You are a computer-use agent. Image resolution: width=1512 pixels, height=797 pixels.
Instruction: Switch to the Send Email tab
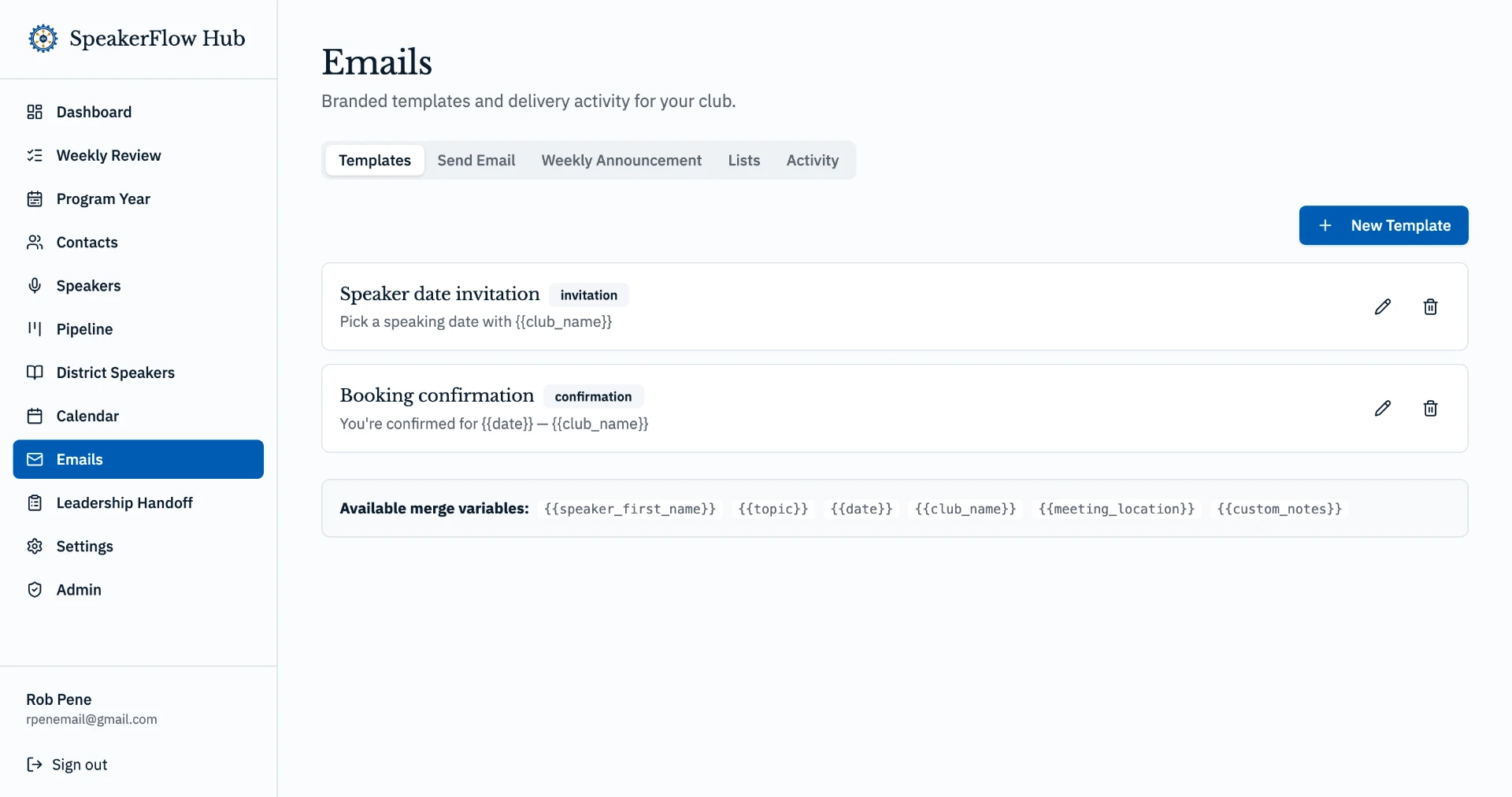coord(476,160)
